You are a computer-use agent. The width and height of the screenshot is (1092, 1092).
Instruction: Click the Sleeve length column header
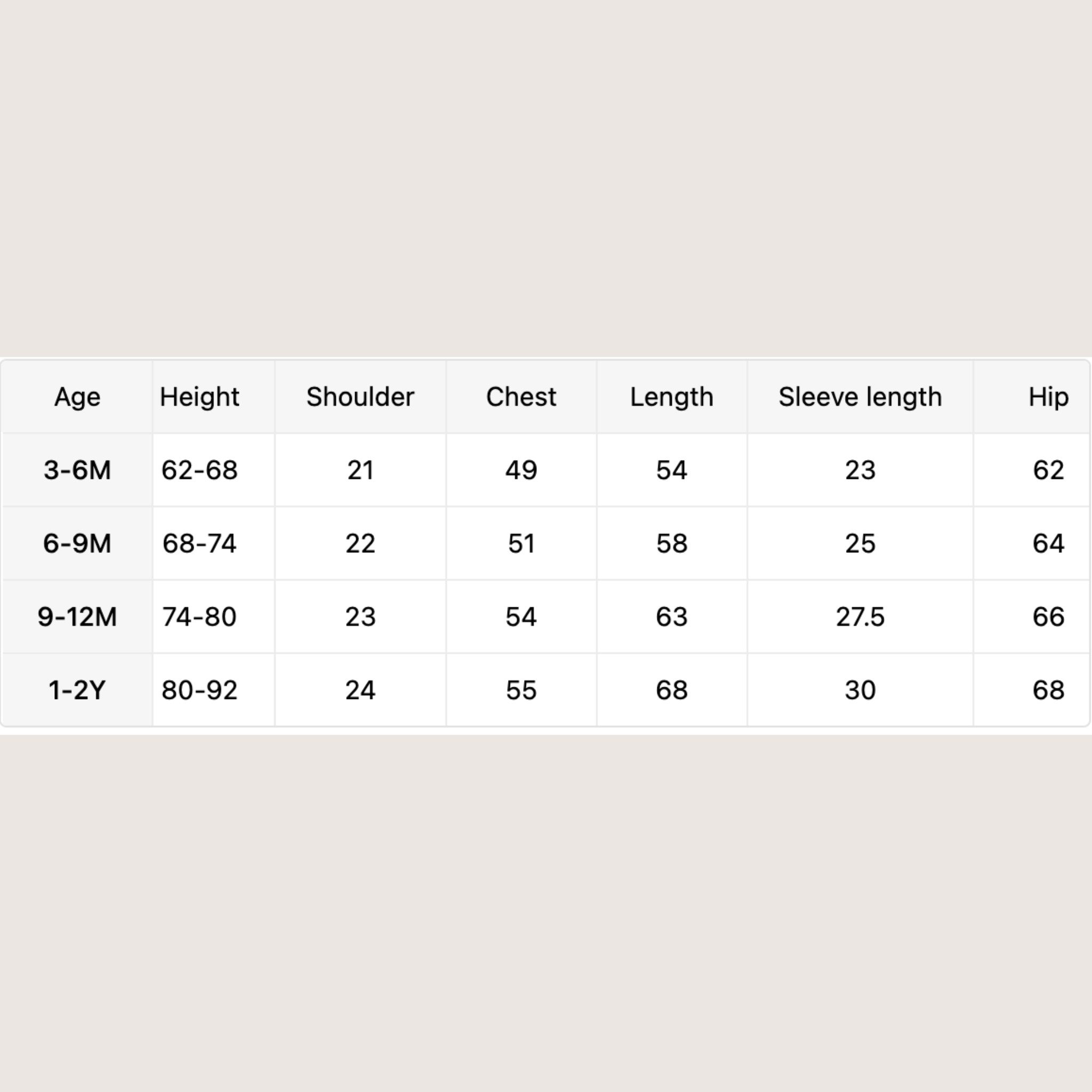(x=860, y=397)
